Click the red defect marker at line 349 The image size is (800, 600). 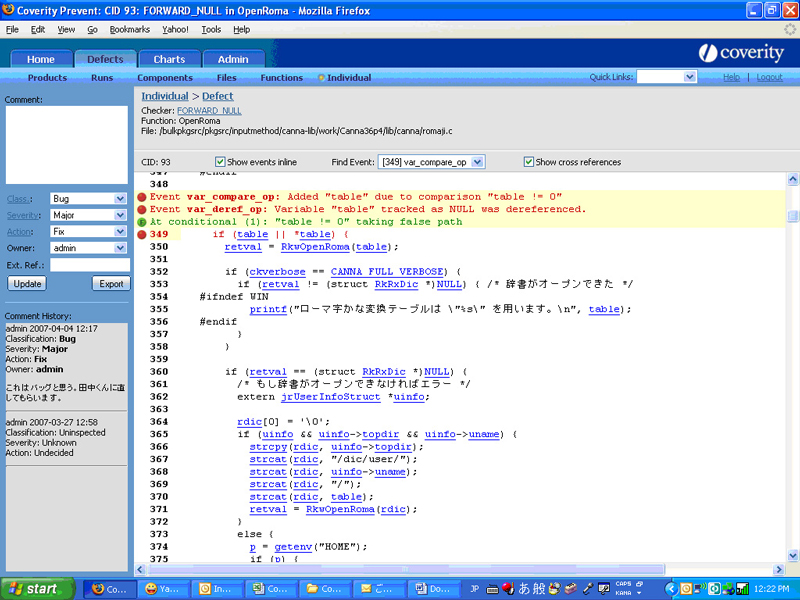142,235
